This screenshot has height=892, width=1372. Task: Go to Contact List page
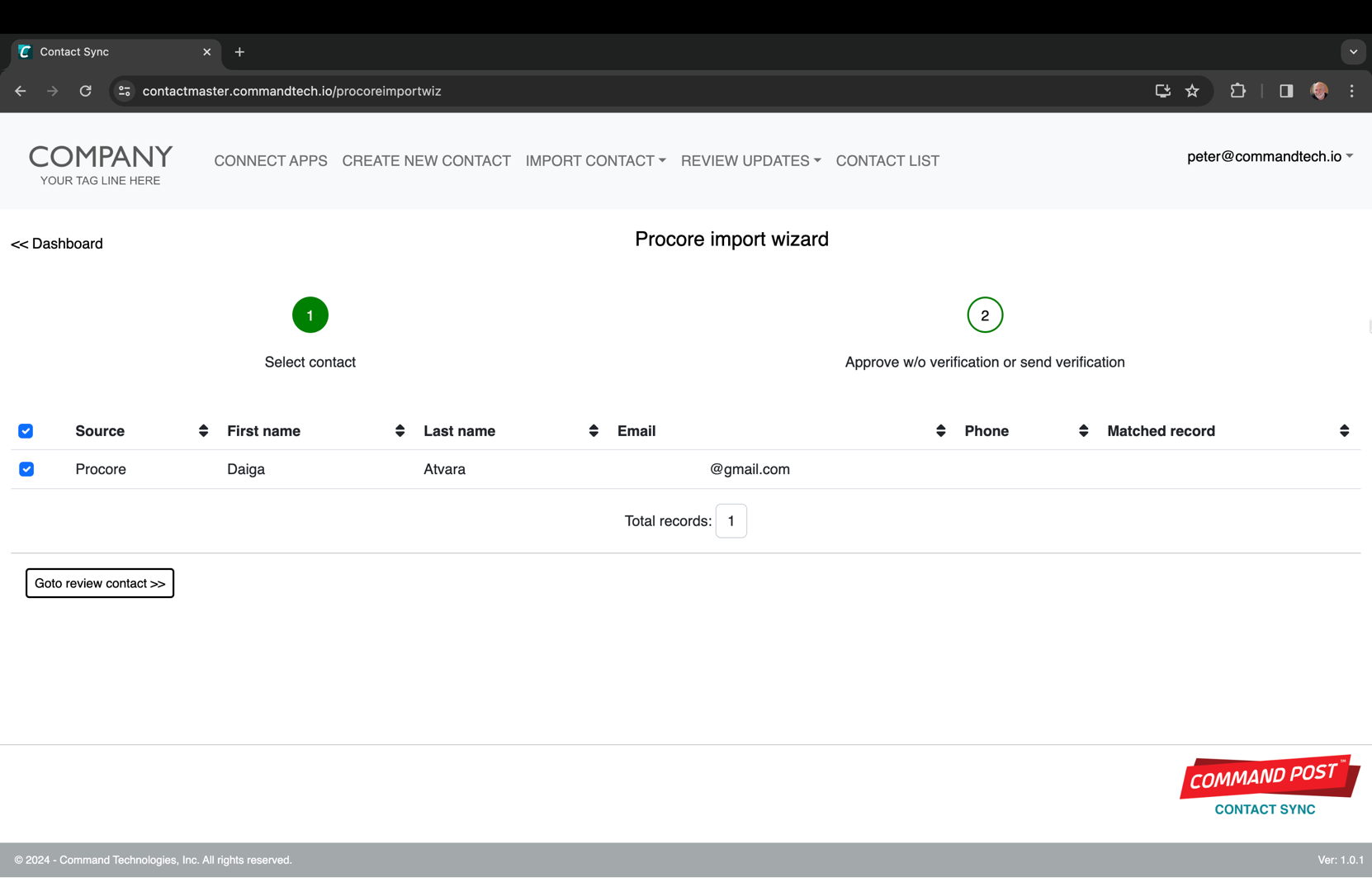coord(887,161)
